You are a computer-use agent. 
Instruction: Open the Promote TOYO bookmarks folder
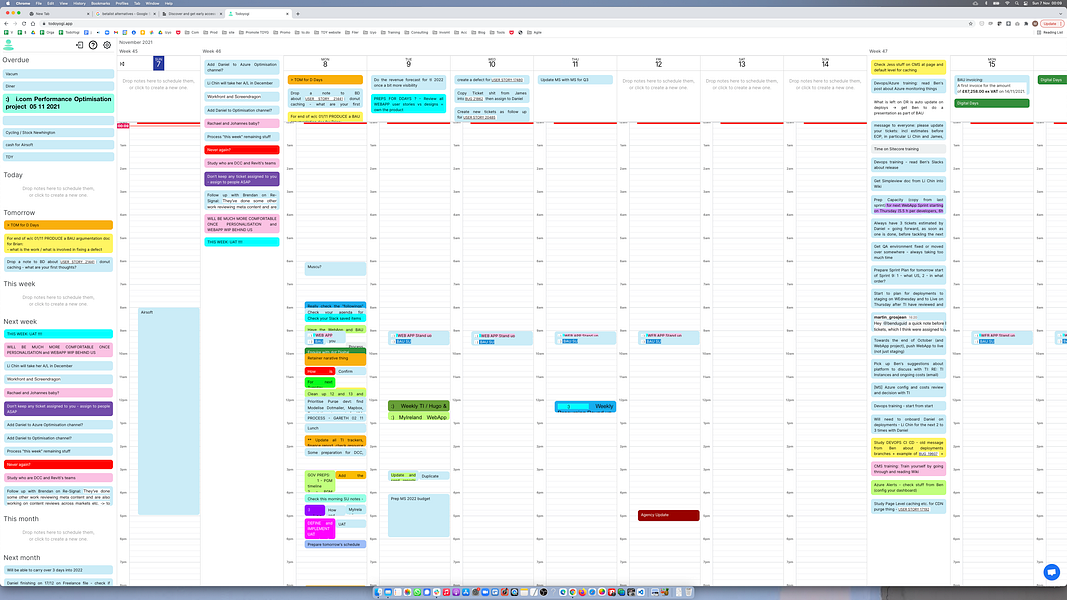(x=254, y=32)
